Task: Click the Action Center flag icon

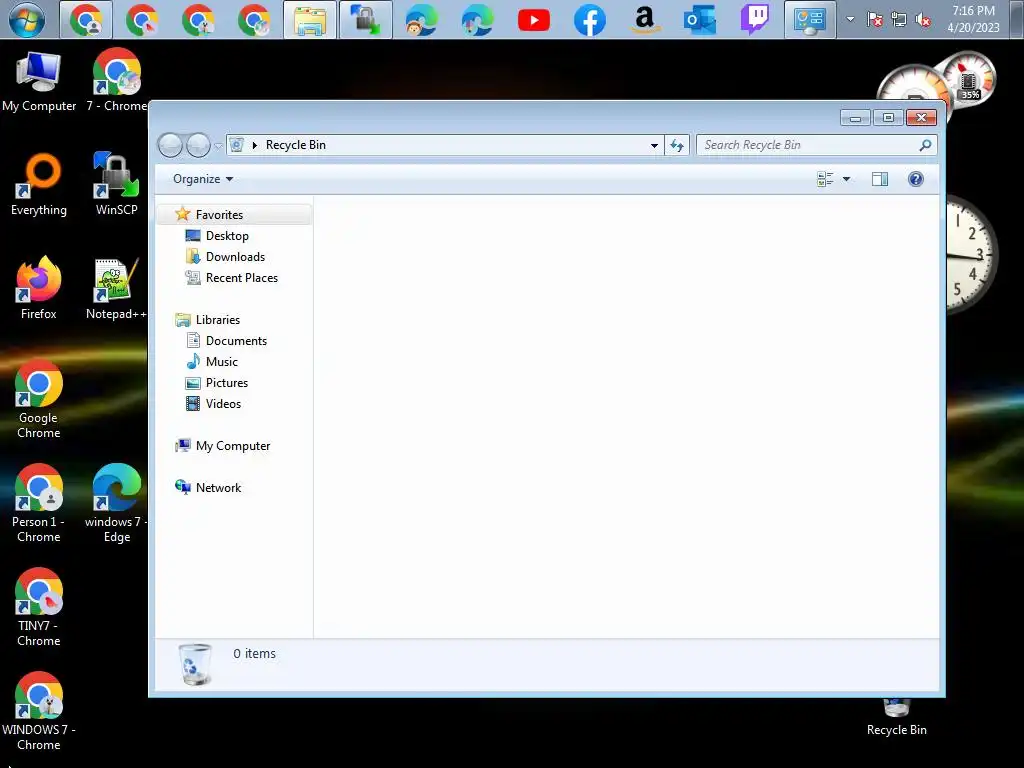Action: (874, 20)
